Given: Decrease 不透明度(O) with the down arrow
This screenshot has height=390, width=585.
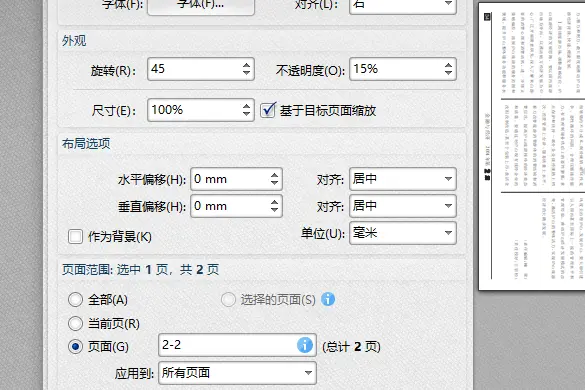Looking at the screenshot, I should 448,73.
